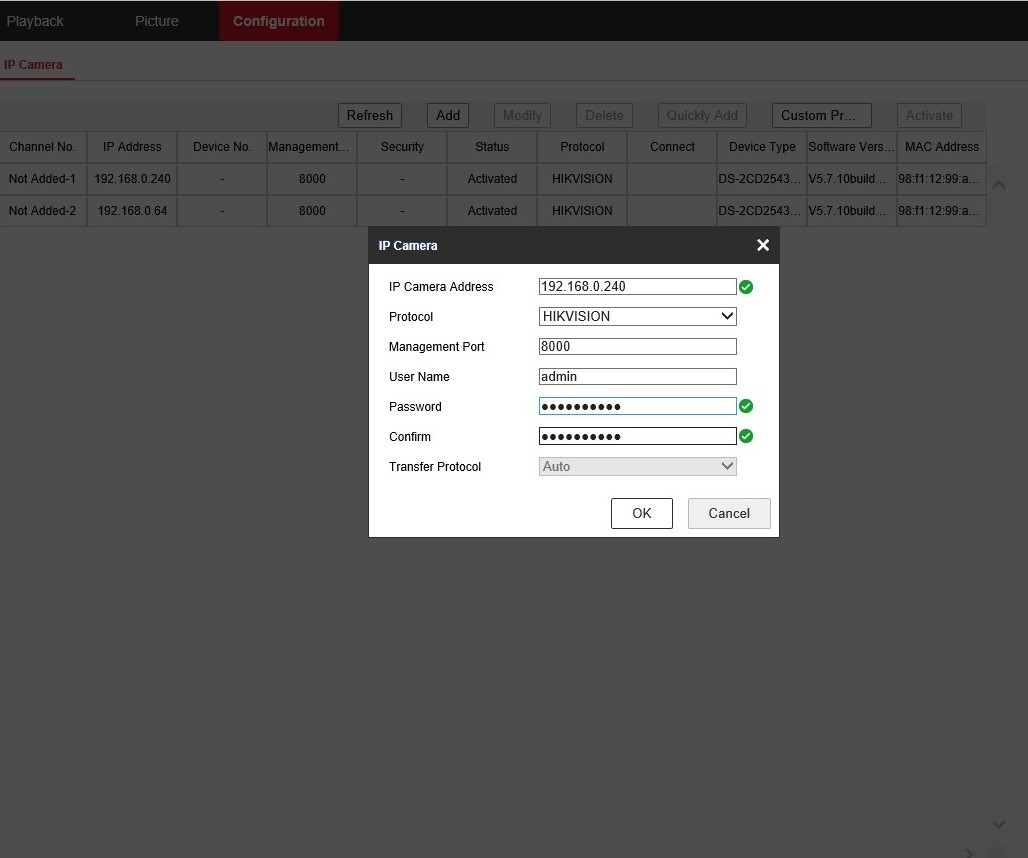Click green checkmark beside Password field
Screen dimensions: 1028x858
746,406
